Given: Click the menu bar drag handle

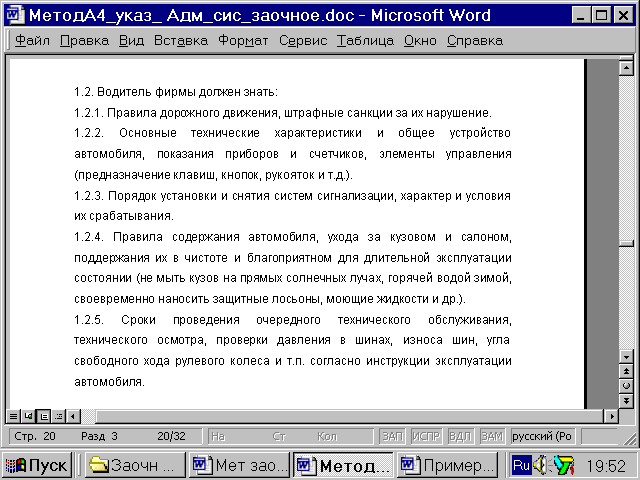Looking at the screenshot, I should click(x=9, y=41).
